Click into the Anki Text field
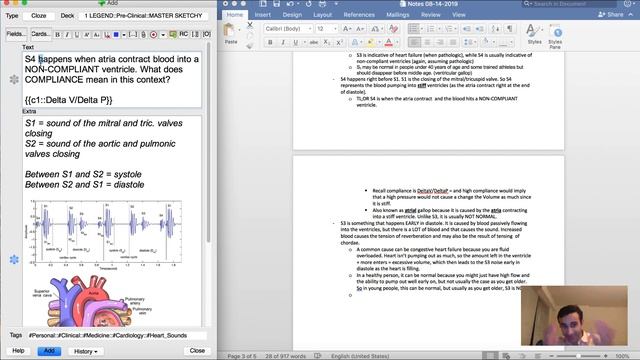Image resolution: width=640 pixels, height=360 pixels. (112, 80)
